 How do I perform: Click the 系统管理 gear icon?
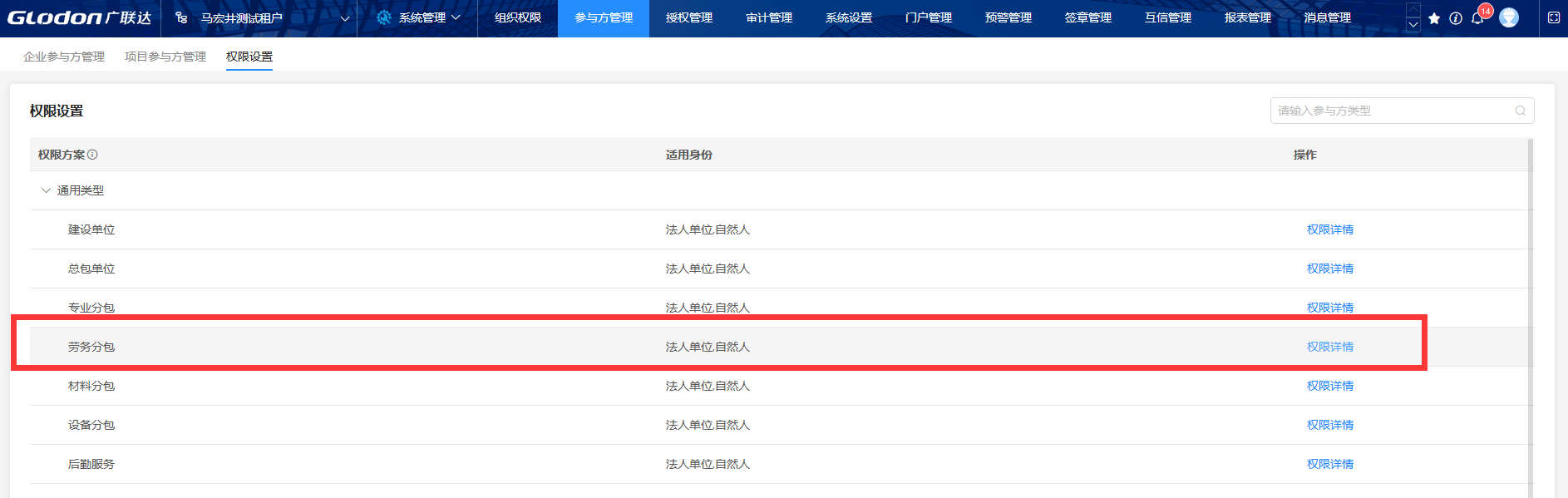pyautogui.click(x=383, y=17)
